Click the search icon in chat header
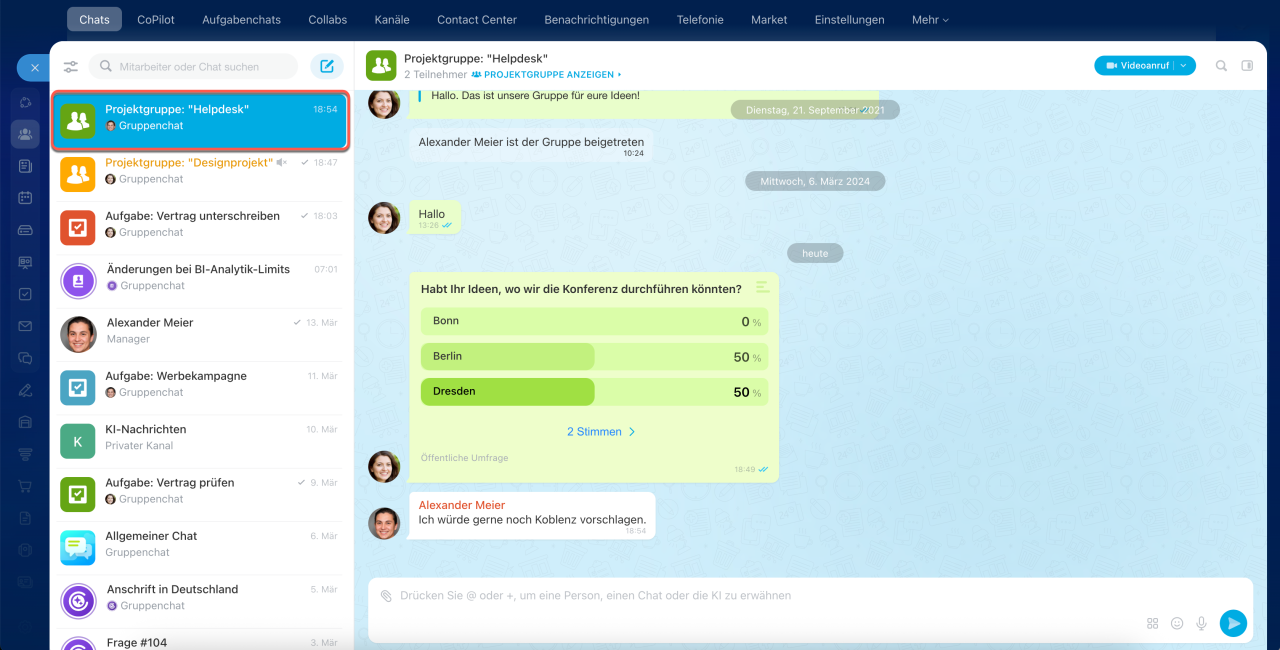 coord(1221,66)
